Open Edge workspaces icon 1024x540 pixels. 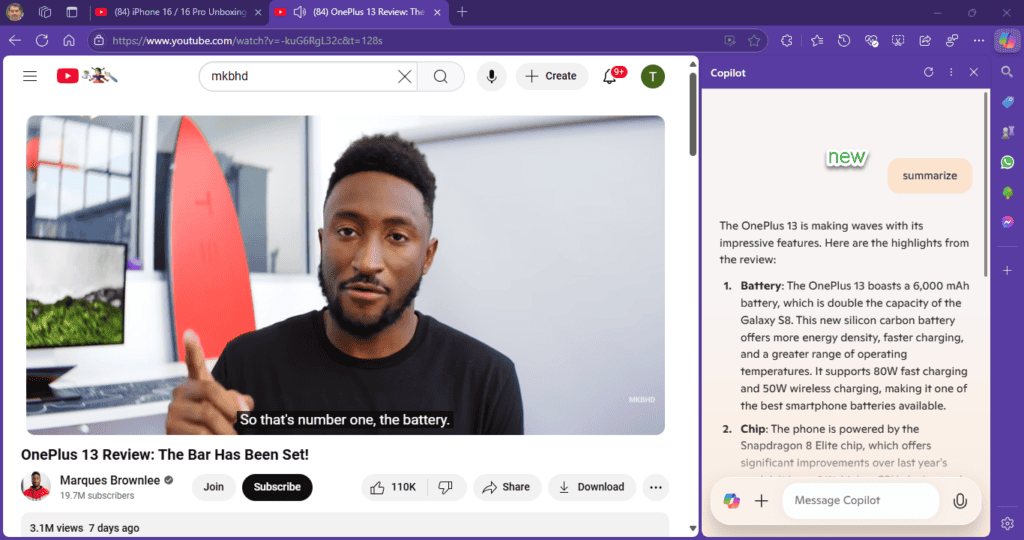click(x=44, y=12)
